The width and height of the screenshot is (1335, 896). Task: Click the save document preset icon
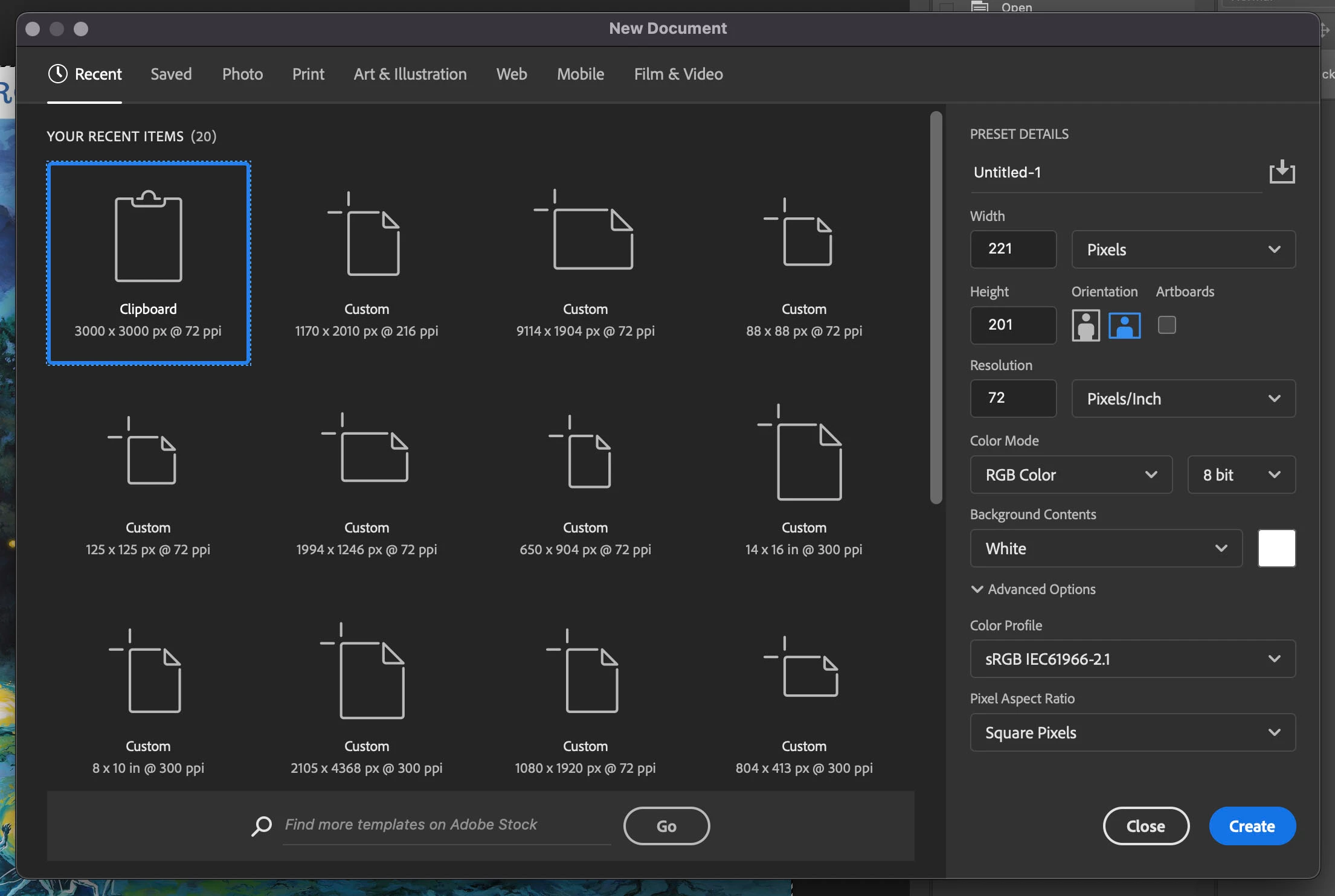(x=1282, y=172)
